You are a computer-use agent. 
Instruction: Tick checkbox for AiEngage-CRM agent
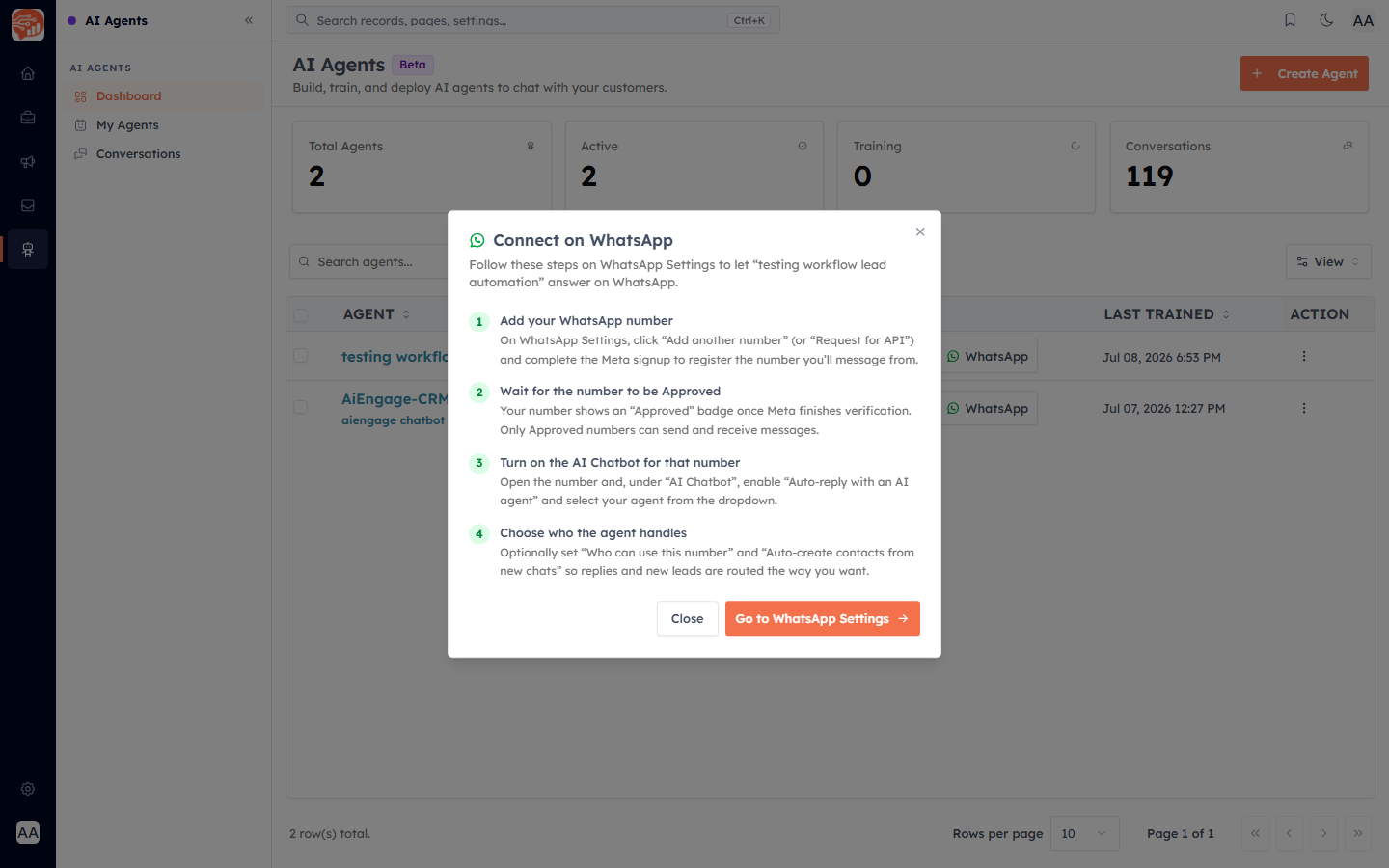point(301,407)
